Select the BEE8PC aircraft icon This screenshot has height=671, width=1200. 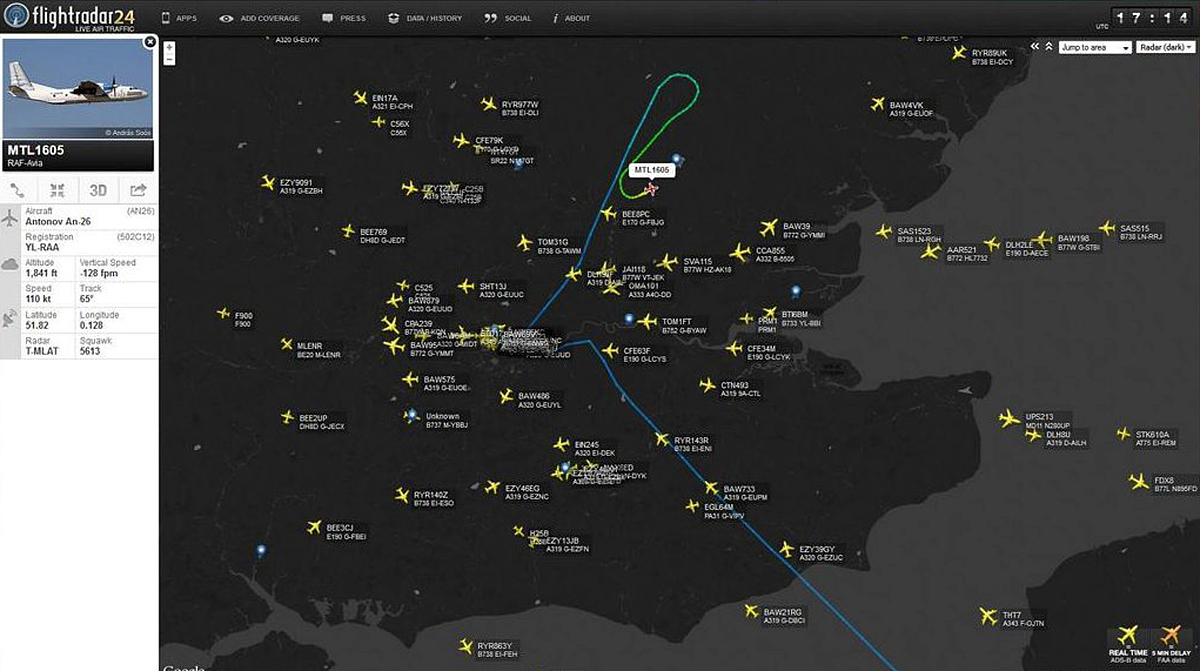[x=608, y=213]
